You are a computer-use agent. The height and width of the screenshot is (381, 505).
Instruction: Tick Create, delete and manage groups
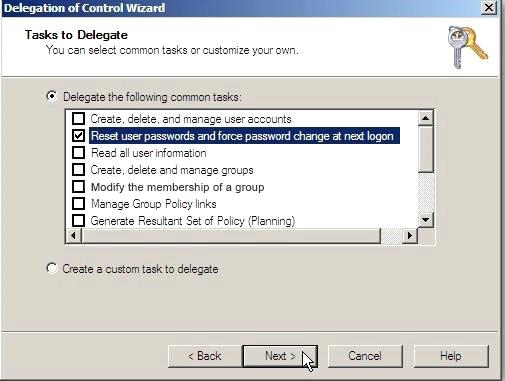(78, 169)
